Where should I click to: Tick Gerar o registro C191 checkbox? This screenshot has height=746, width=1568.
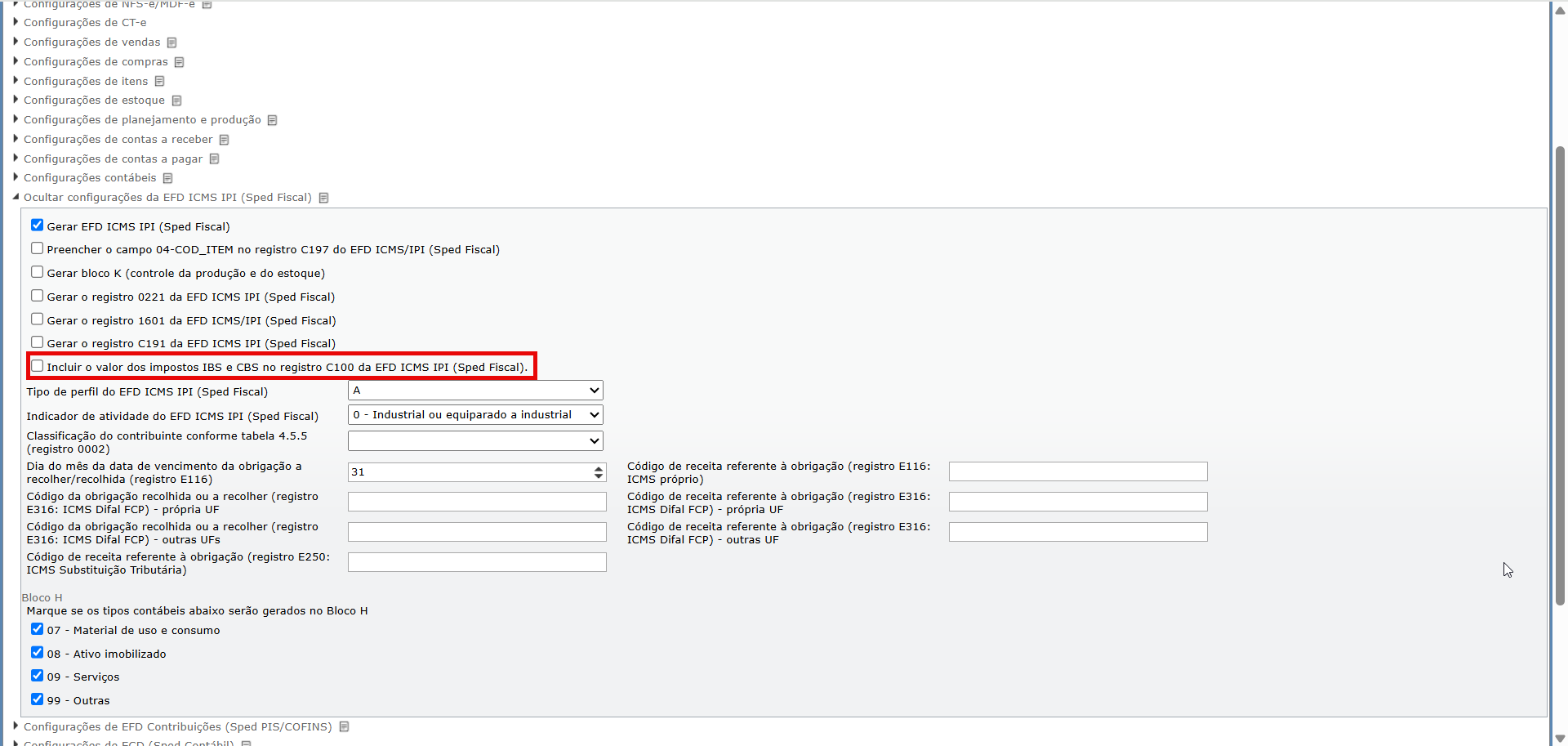tap(37, 342)
